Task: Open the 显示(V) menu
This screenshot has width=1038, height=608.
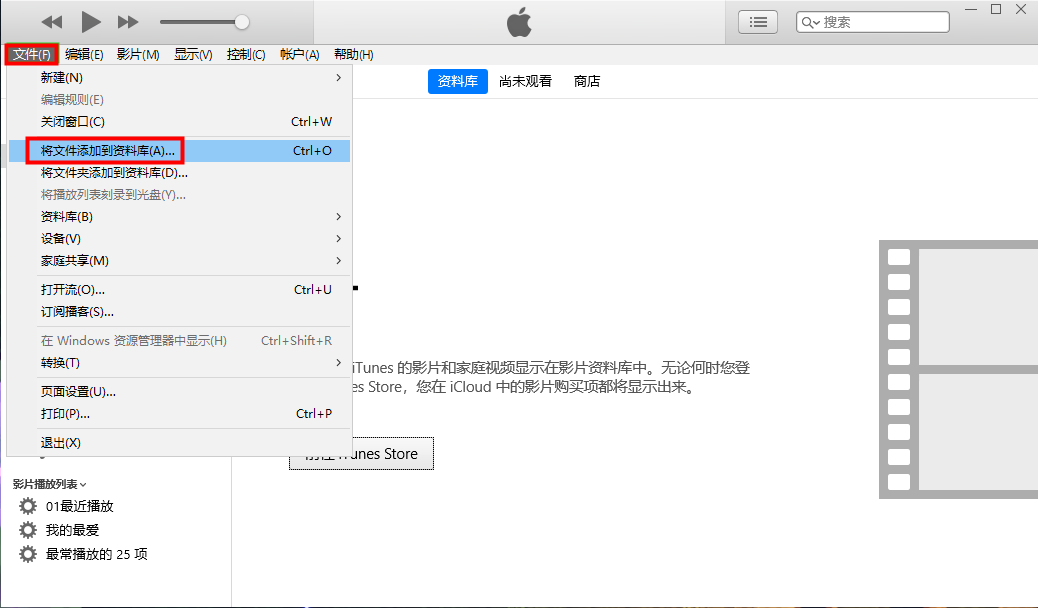Action: tap(193, 54)
